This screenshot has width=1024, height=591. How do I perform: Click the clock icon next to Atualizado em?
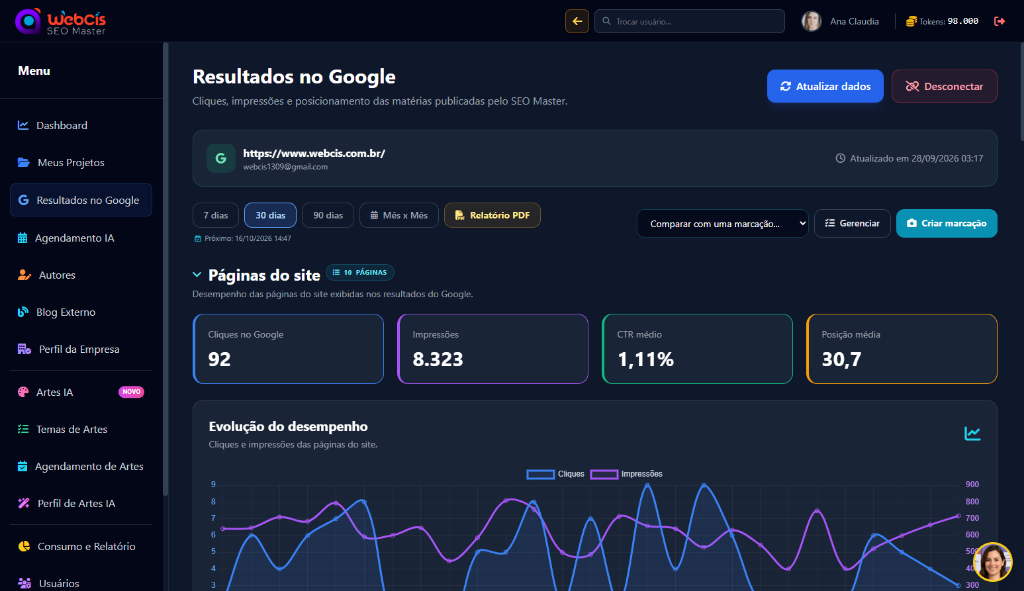(840, 158)
